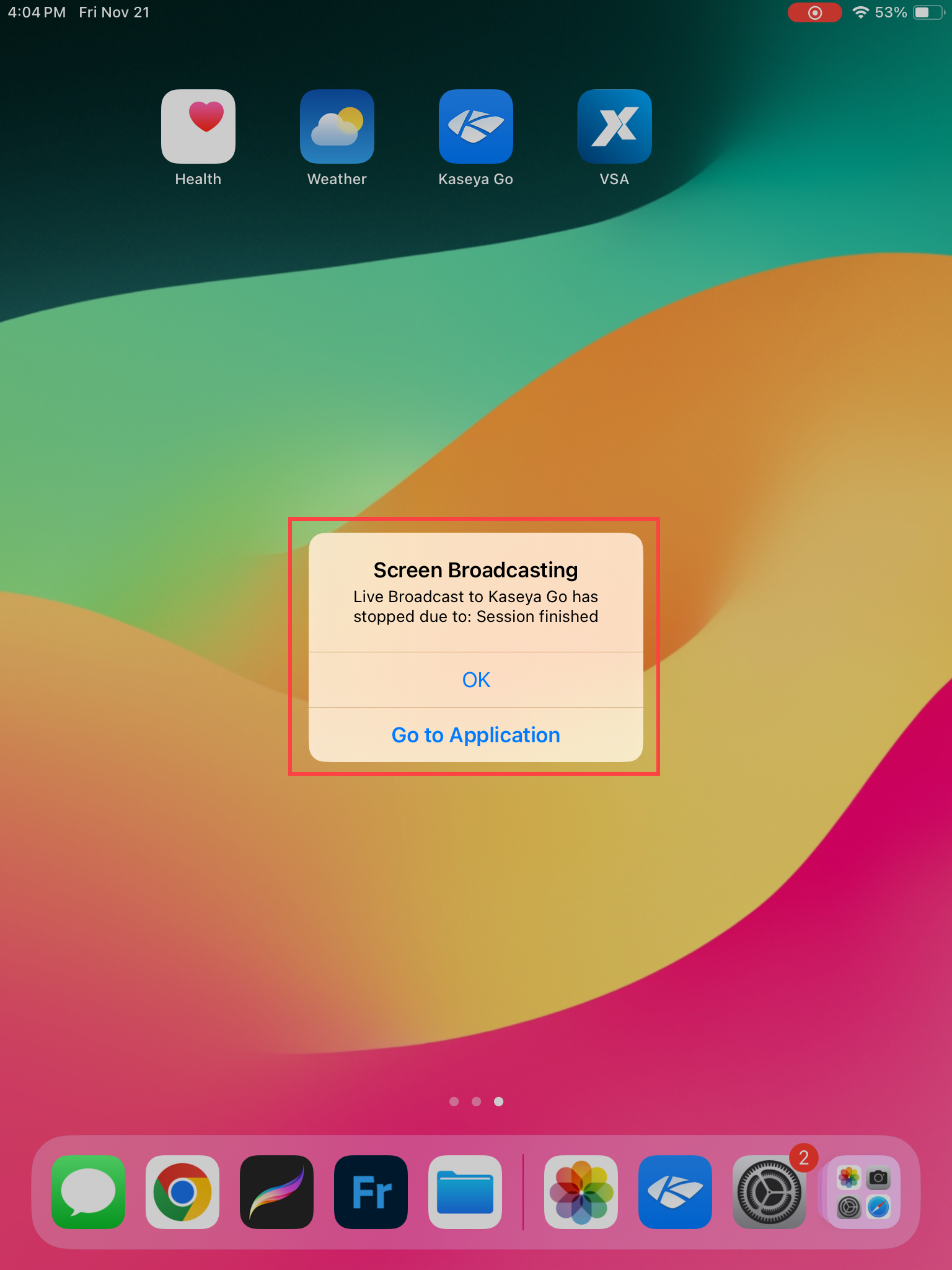Launch Google Chrome from the dock
The image size is (952, 1270).
182,1191
